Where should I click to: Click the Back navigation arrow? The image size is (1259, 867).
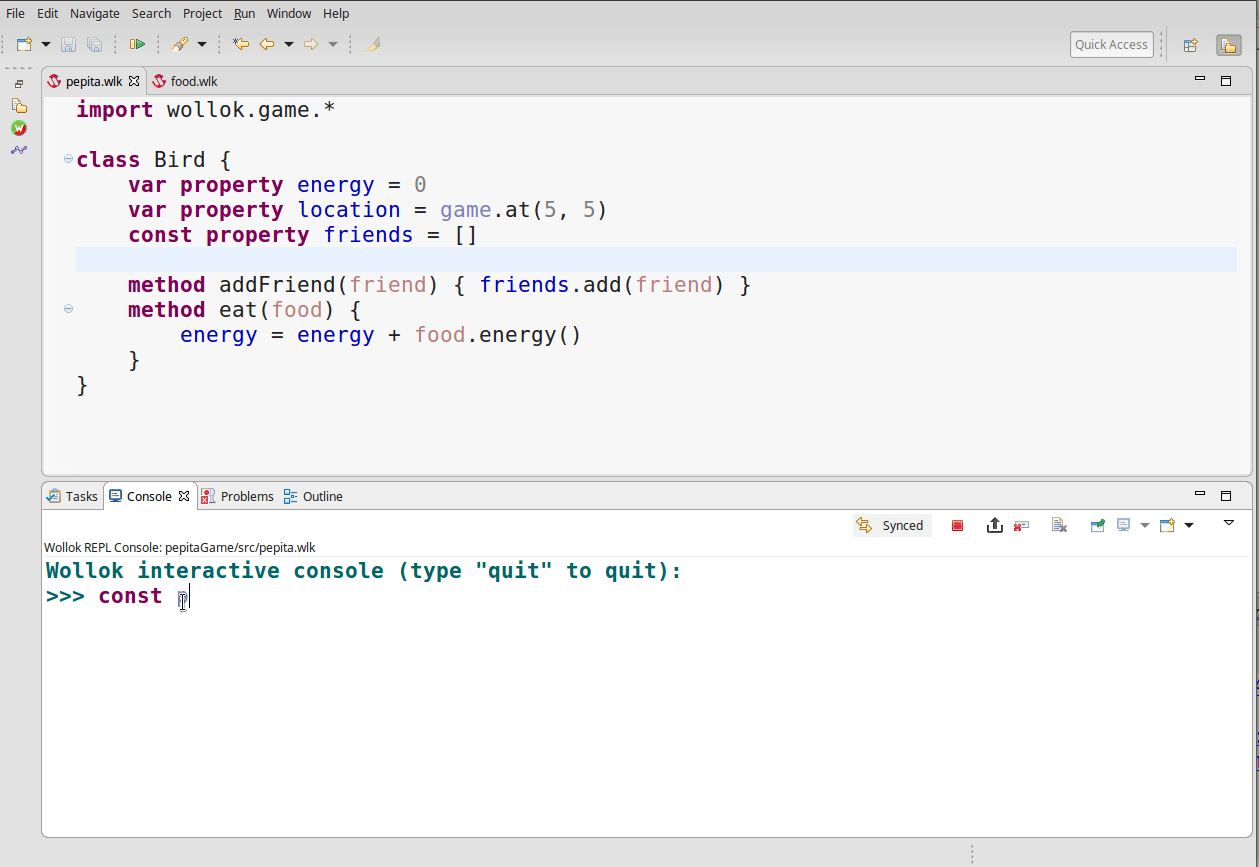pos(267,44)
